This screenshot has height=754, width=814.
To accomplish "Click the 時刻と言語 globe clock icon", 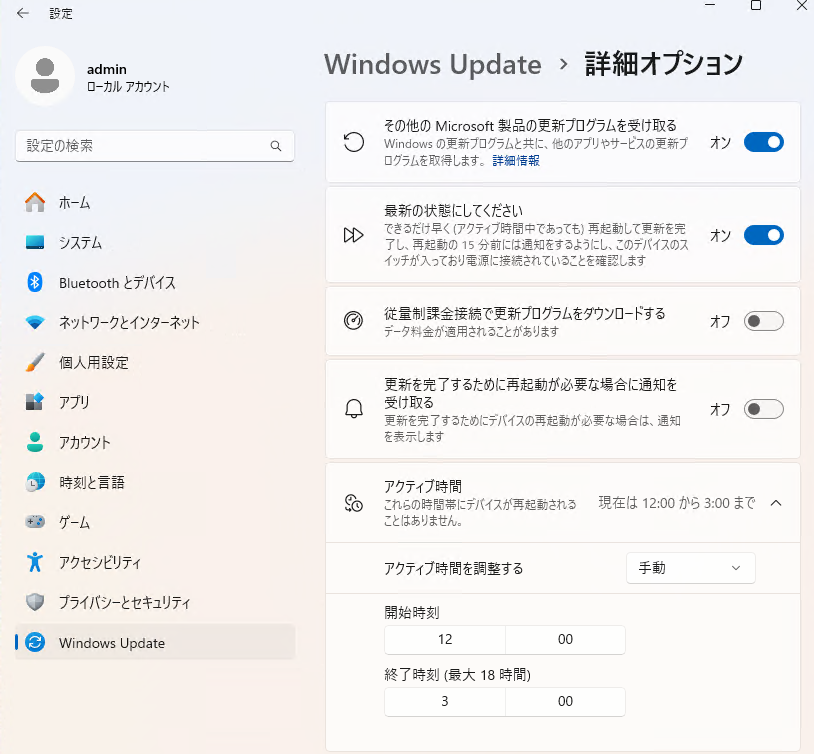I will coord(35,482).
